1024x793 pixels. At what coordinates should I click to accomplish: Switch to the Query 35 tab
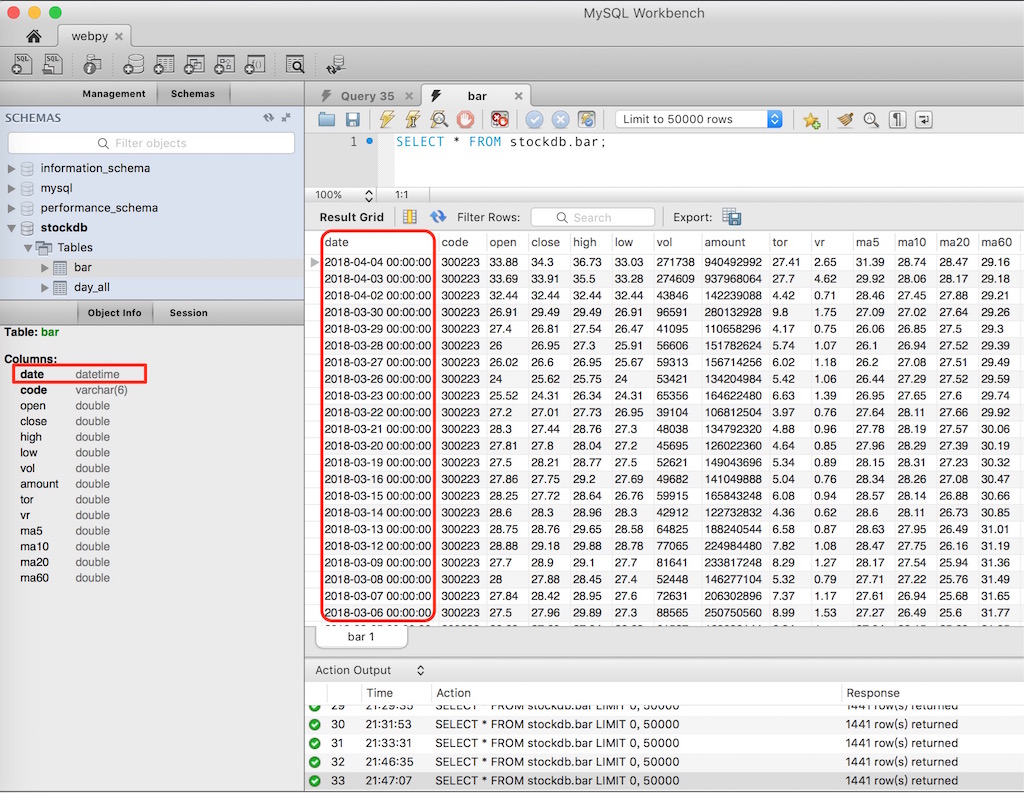[x=366, y=96]
